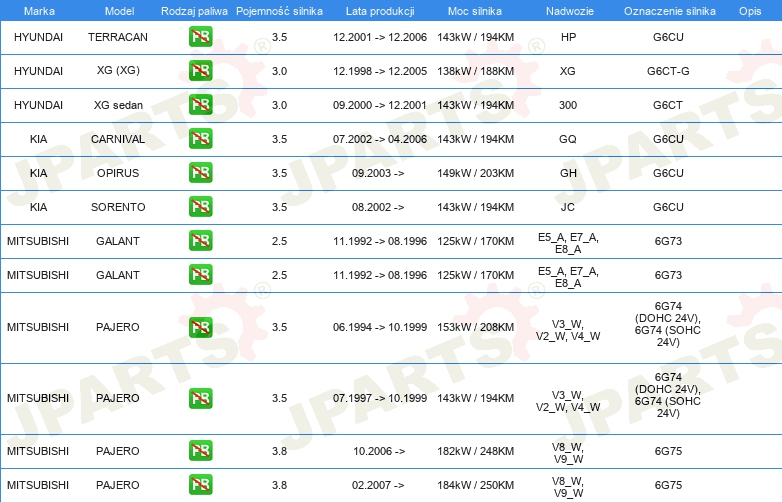Click the fuel icon in the 153kW PAJERO row
The height and width of the screenshot is (502, 782).
point(200,328)
